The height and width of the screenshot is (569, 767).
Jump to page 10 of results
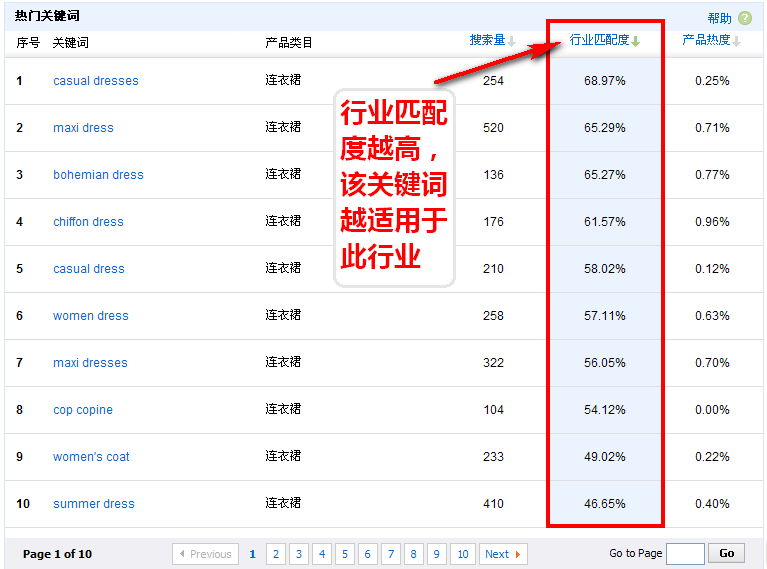coord(462,554)
